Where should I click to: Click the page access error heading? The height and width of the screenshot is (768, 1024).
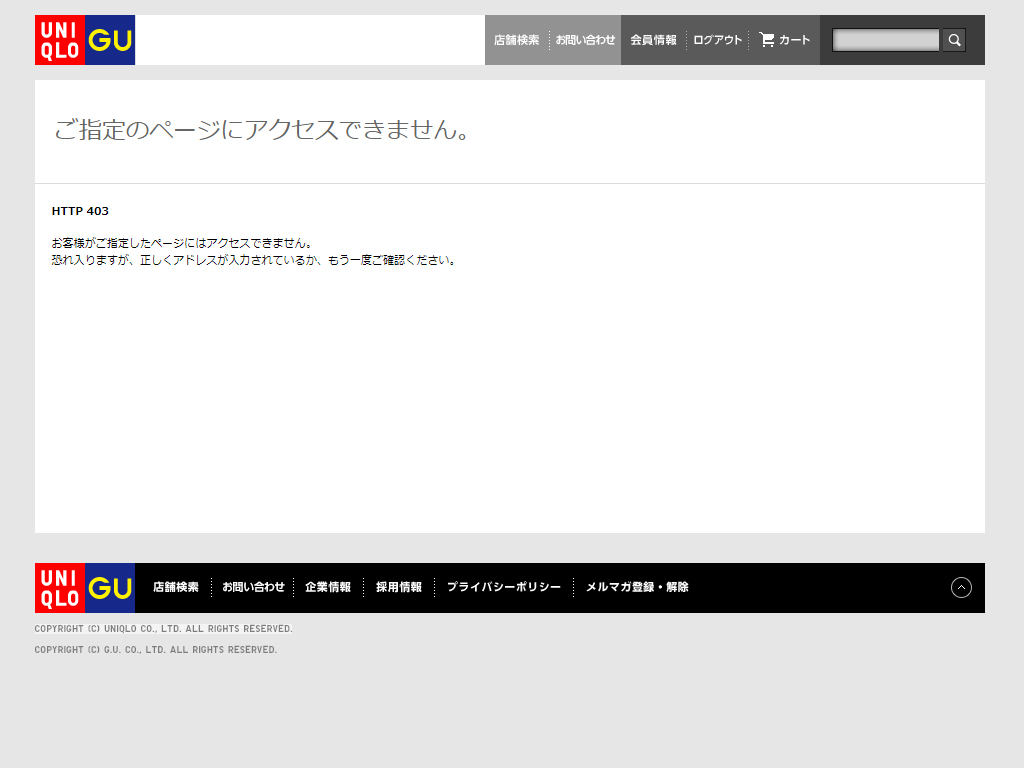tap(262, 130)
